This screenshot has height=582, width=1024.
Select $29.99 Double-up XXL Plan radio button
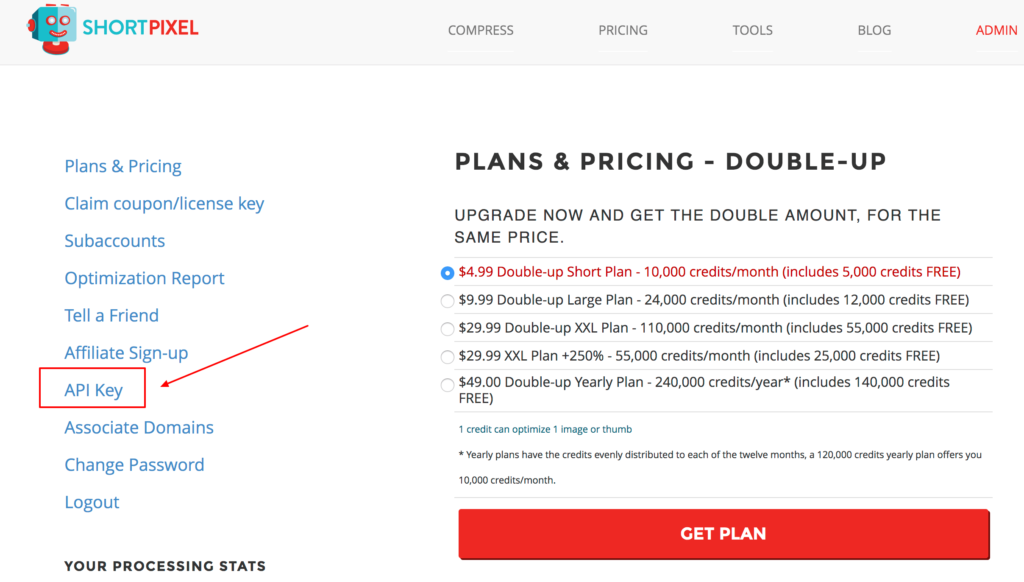tap(447, 329)
